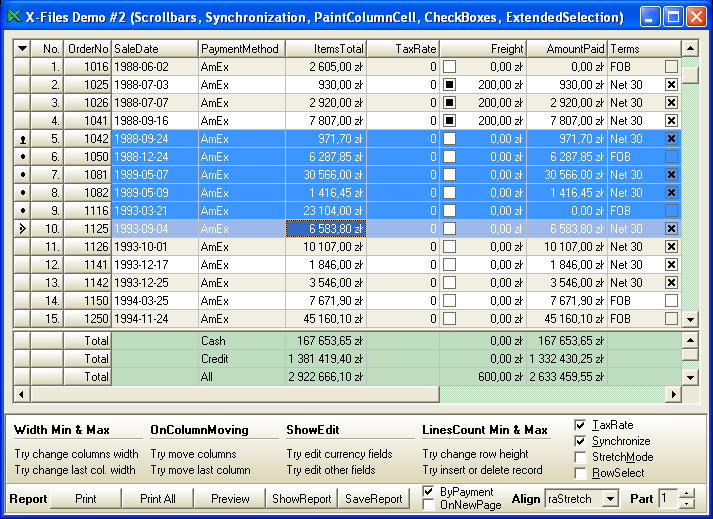Click the current-row arrow indicator for row 10
713x519 pixels.
pyautogui.click(x=23, y=229)
